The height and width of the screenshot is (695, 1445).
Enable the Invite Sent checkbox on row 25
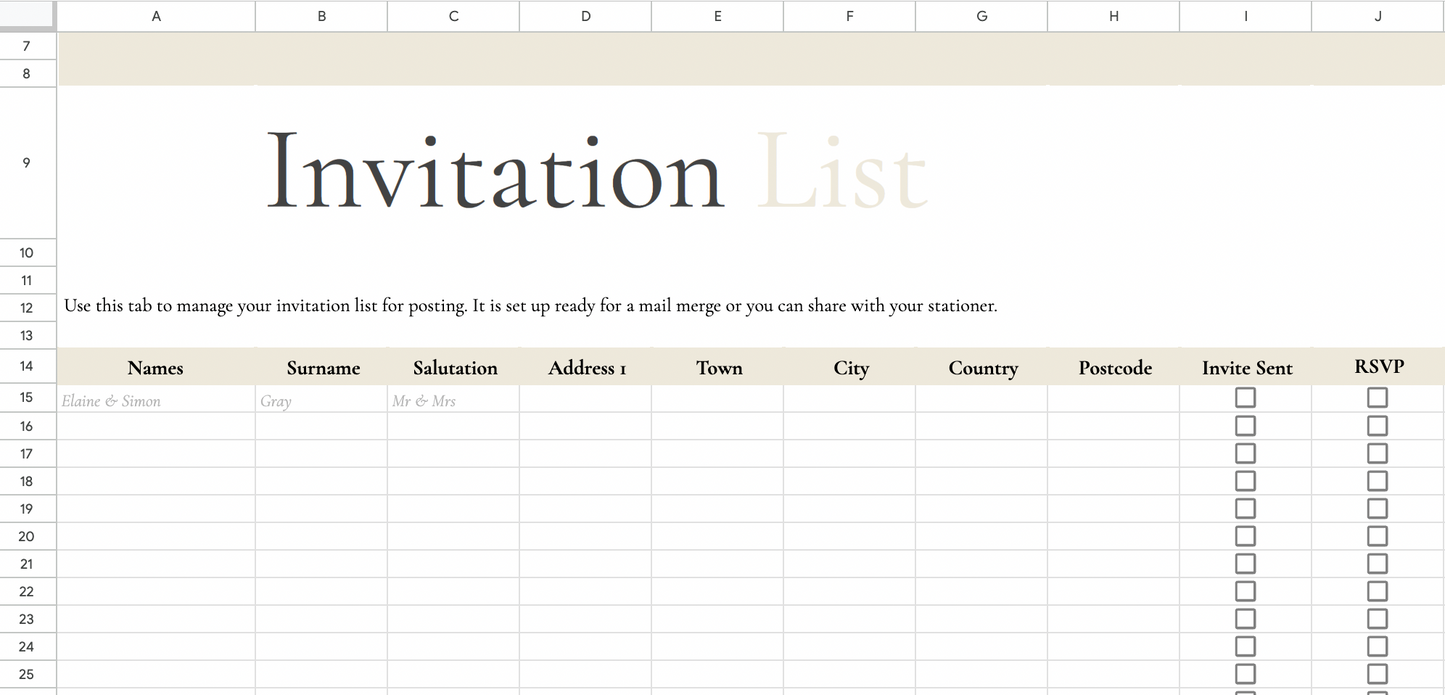tap(1245, 673)
